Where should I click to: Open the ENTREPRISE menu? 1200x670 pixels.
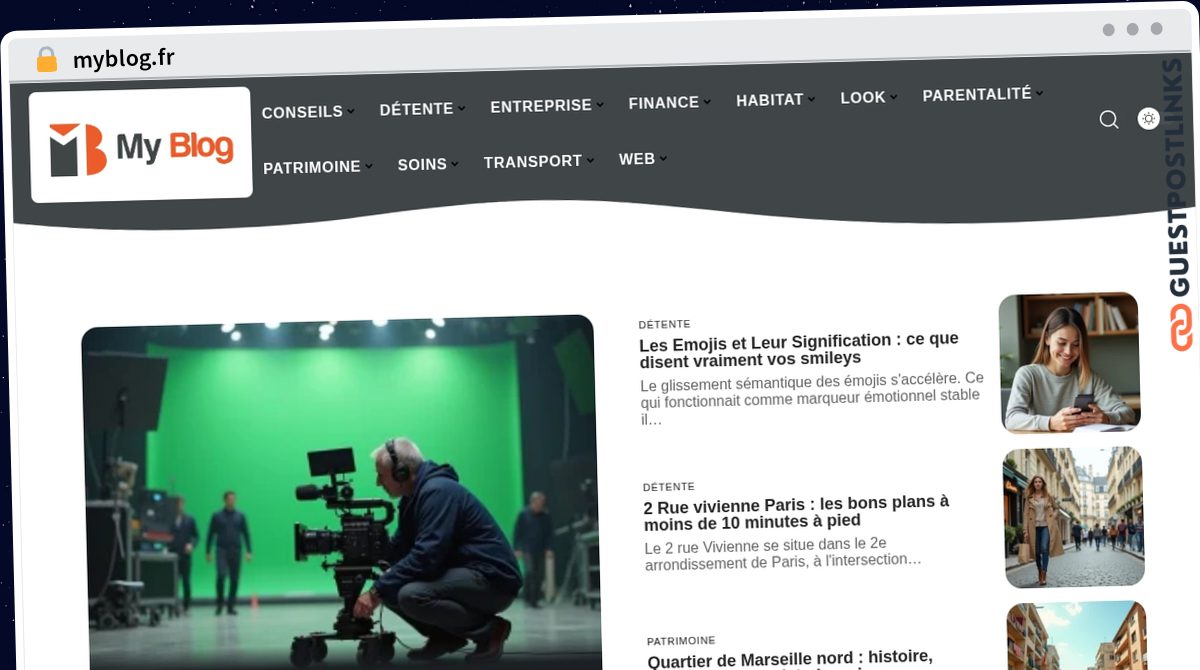(x=541, y=106)
